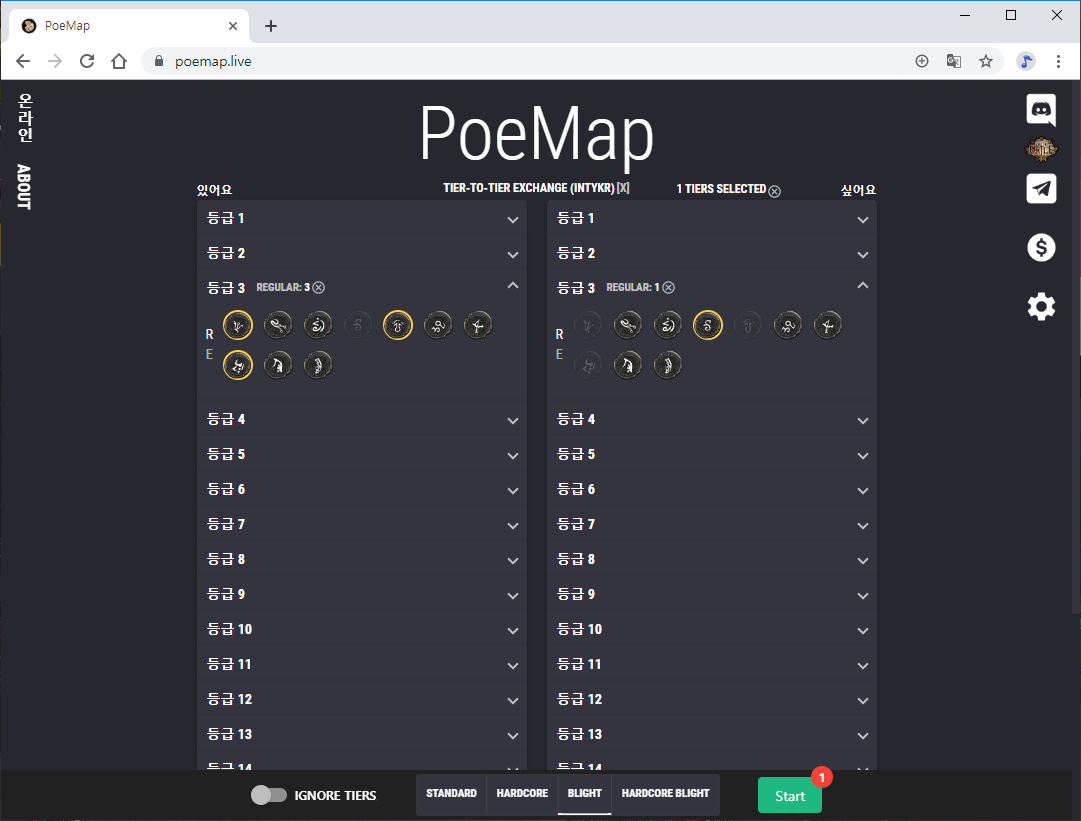Select third map icon in 있어요 tier 3 E row
This screenshot has width=1081, height=821.
(318, 365)
